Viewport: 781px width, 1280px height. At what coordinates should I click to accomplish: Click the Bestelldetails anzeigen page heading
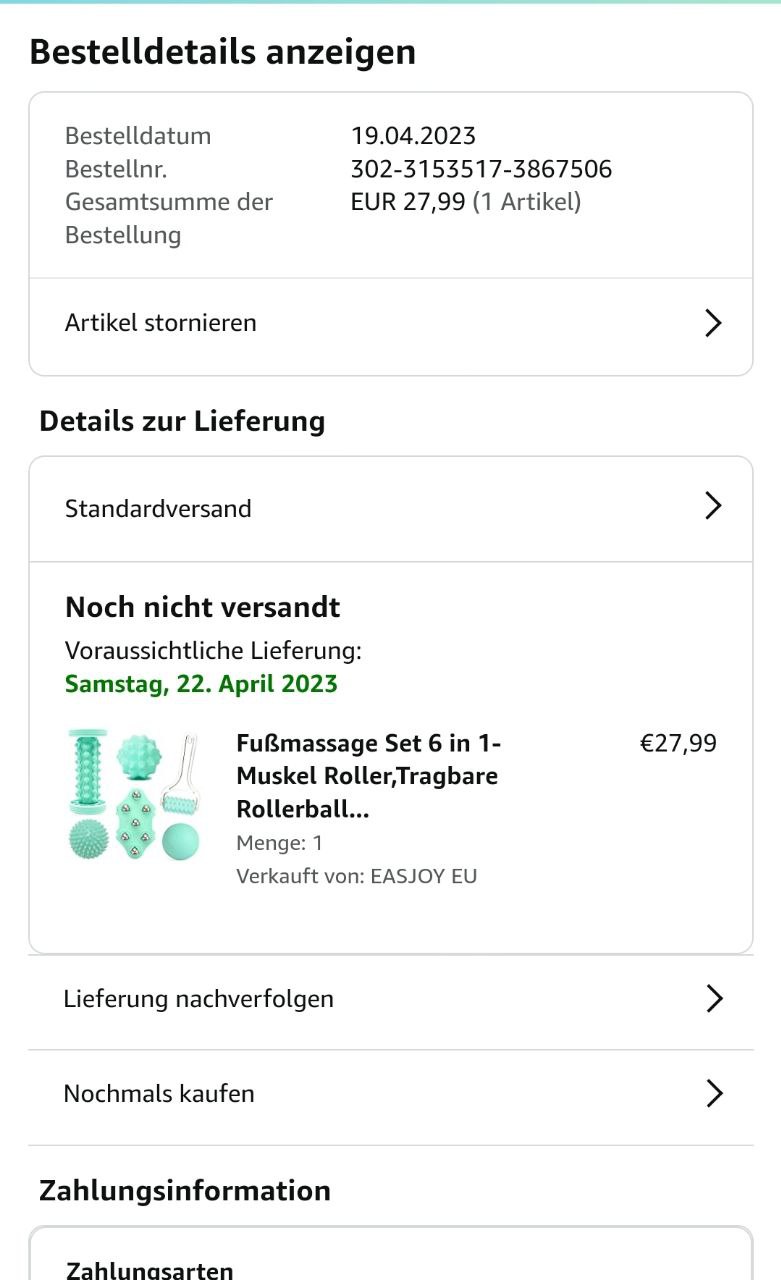222,52
